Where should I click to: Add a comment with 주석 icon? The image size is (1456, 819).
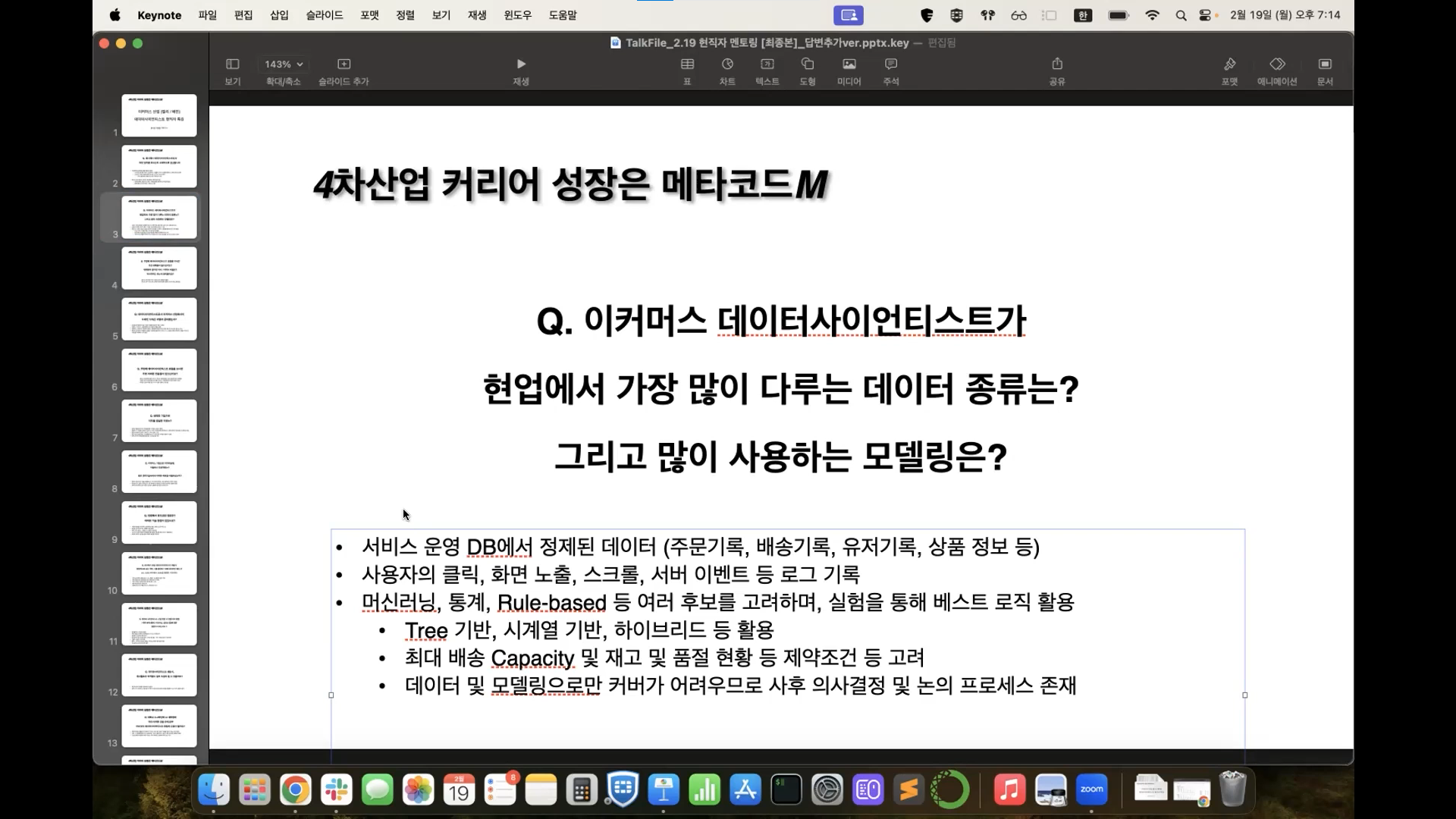point(891,64)
